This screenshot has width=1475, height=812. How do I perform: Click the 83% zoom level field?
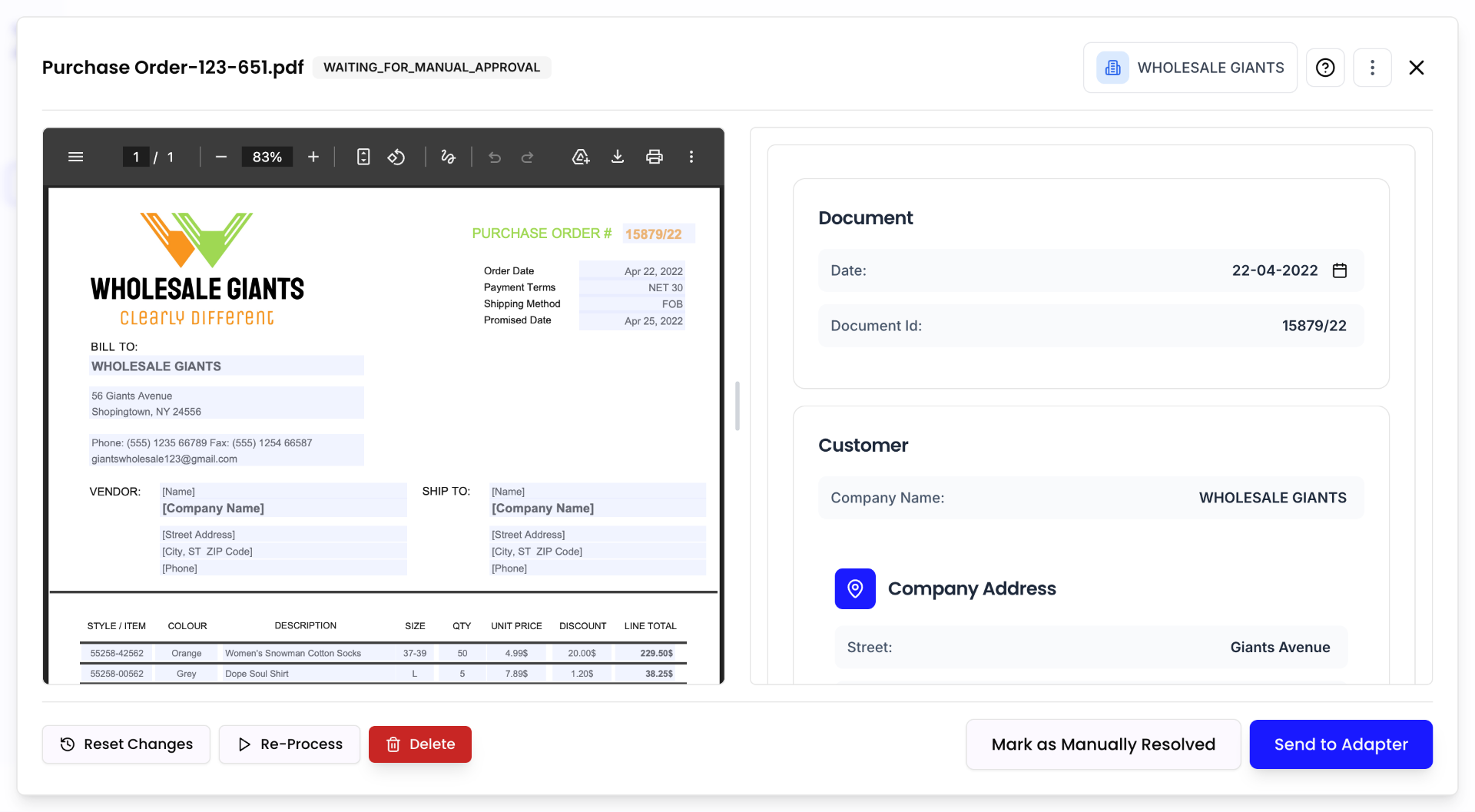[x=267, y=157]
